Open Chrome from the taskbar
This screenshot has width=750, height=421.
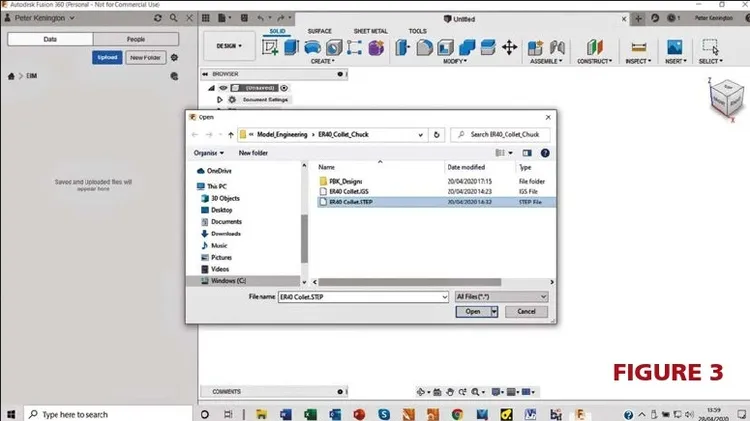pyautogui.click(x=457, y=414)
